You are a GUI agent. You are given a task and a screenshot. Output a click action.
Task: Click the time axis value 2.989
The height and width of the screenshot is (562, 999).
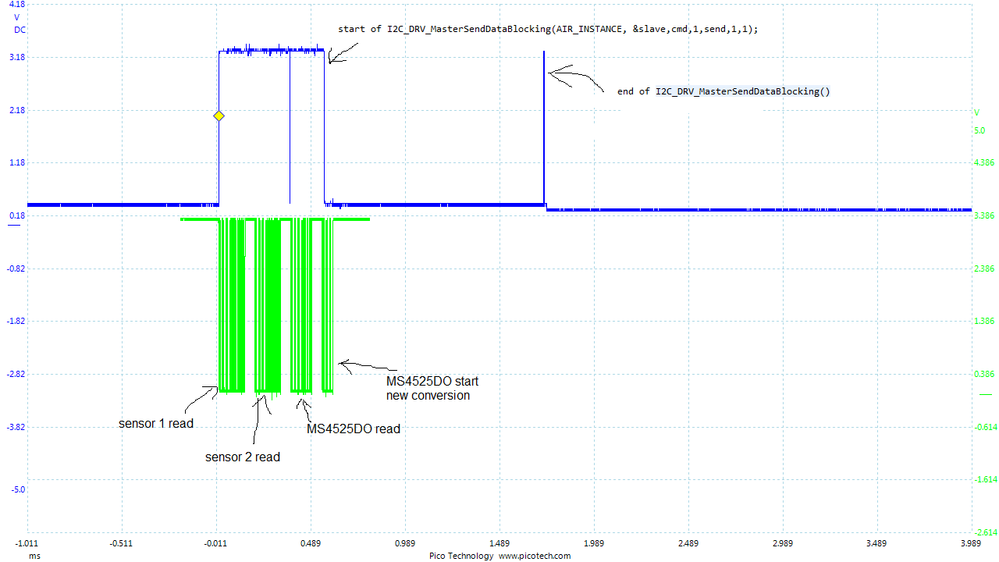pos(782,544)
